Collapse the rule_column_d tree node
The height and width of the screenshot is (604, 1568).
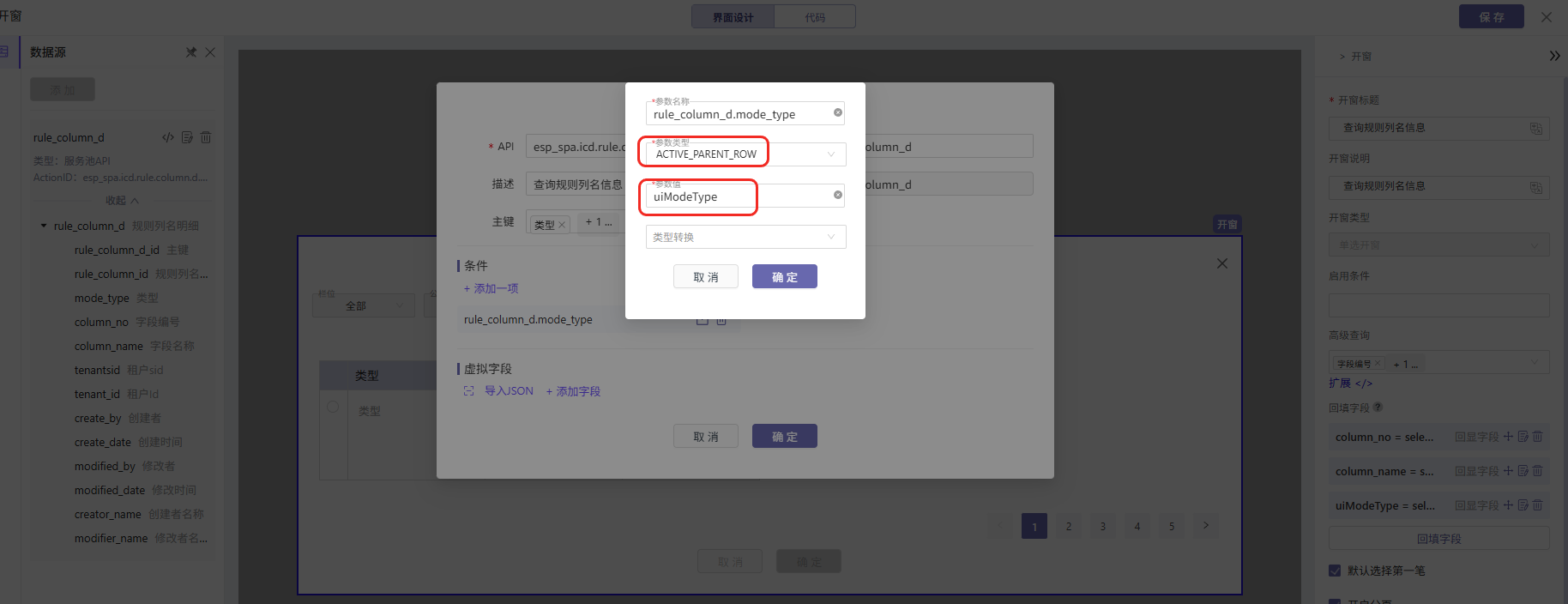point(44,226)
